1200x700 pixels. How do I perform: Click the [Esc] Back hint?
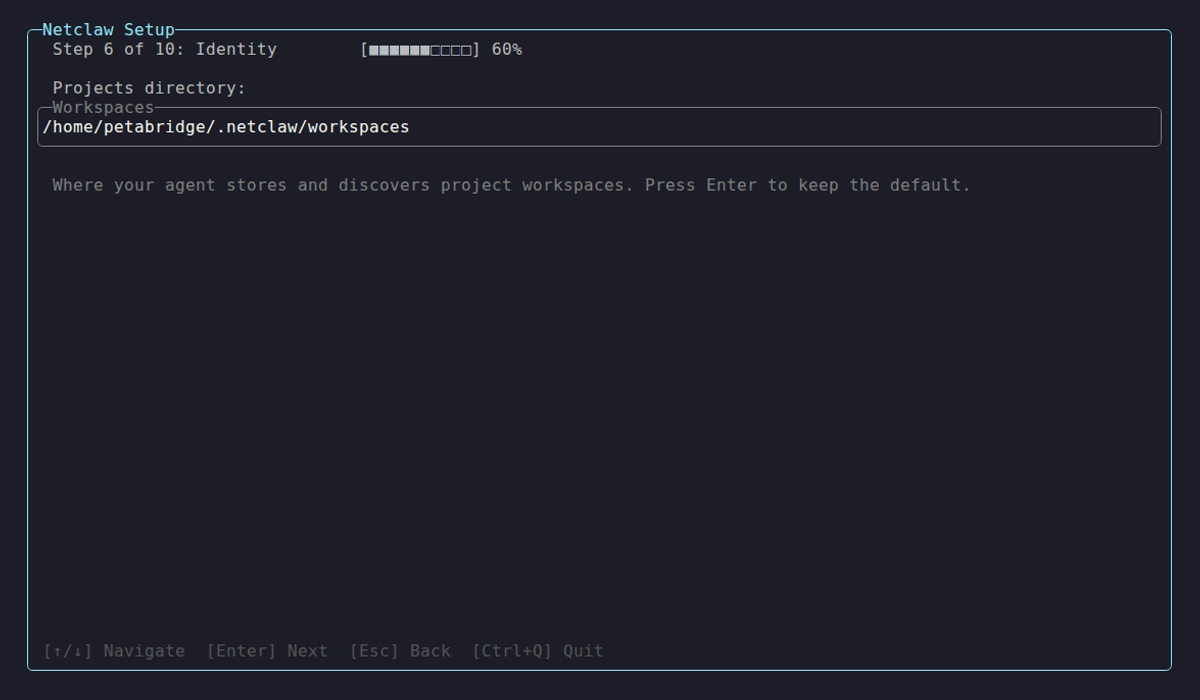(400, 651)
